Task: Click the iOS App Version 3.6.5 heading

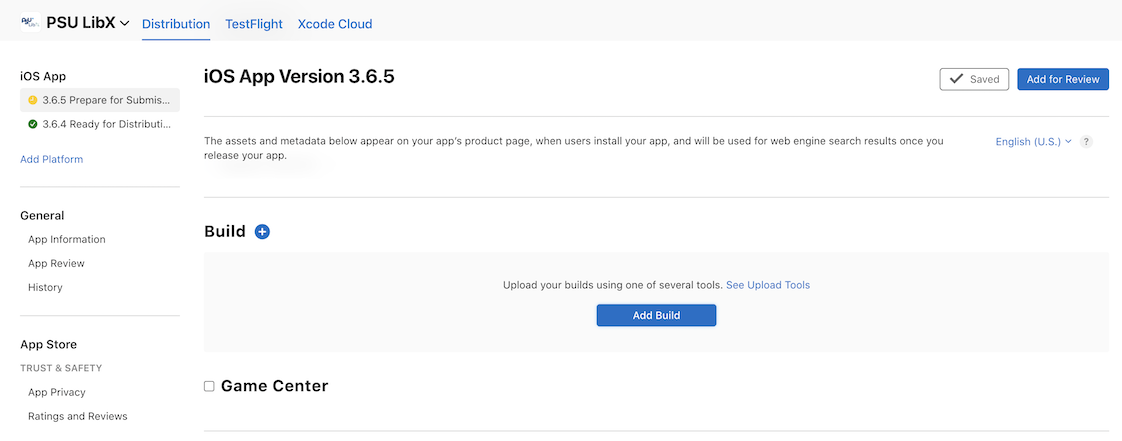Action: click(299, 77)
